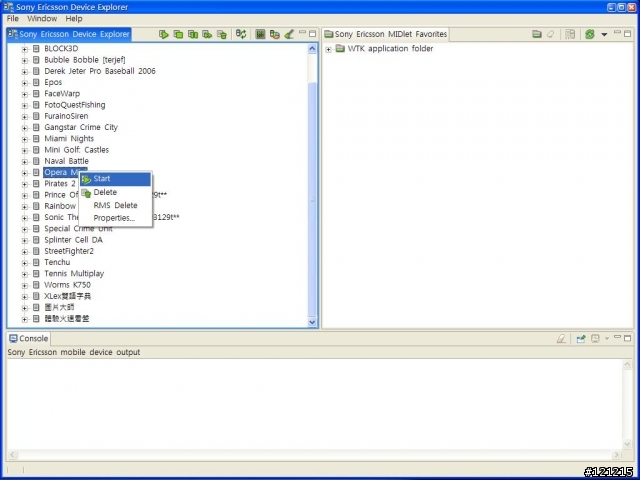Open the File menu
Screen dimensions: 640x480
(x=13, y=18)
